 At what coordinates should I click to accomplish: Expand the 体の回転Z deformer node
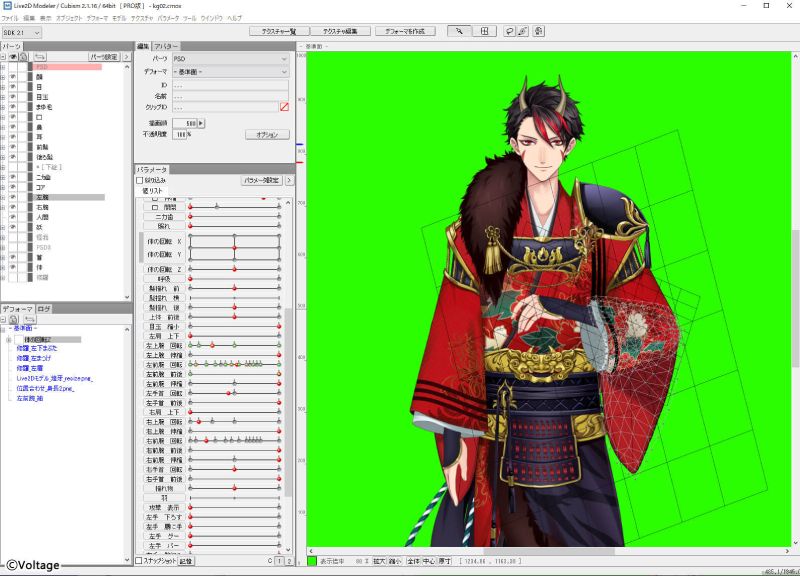pos(9,340)
